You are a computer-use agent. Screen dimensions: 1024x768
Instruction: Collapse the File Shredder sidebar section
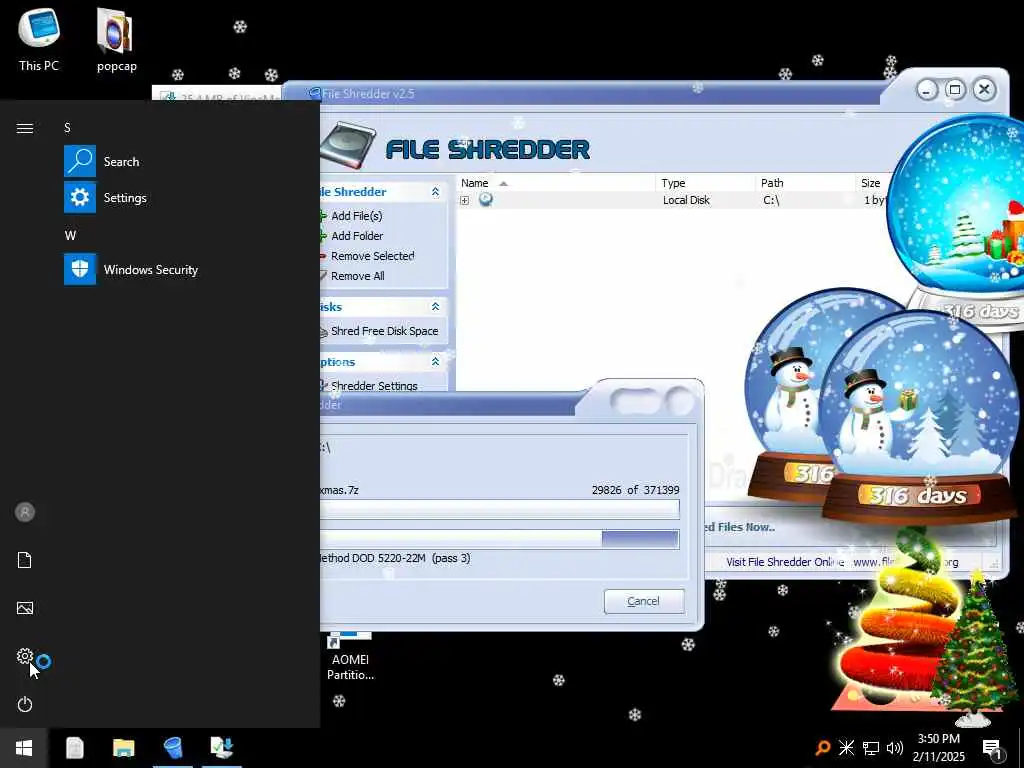(x=436, y=191)
